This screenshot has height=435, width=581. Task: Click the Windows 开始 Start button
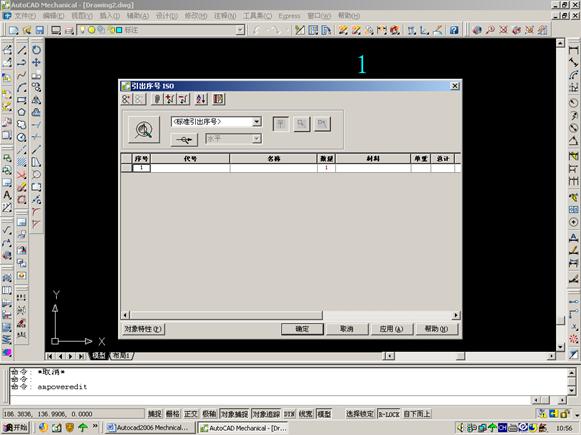click(x=15, y=428)
